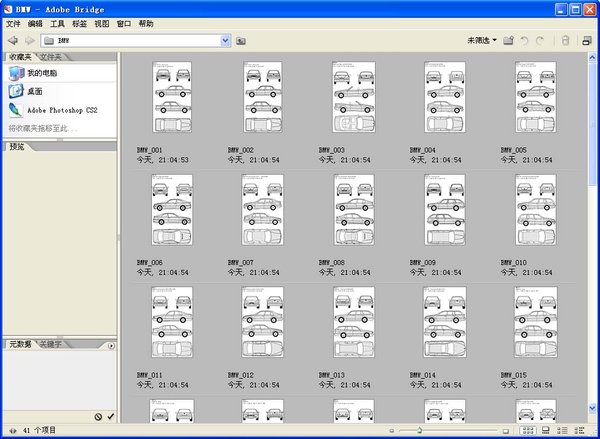Image resolution: width=600 pixels, height=439 pixels.
Task: Rotate counterclockwise using the toolbar icon
Action: (525, 41)
